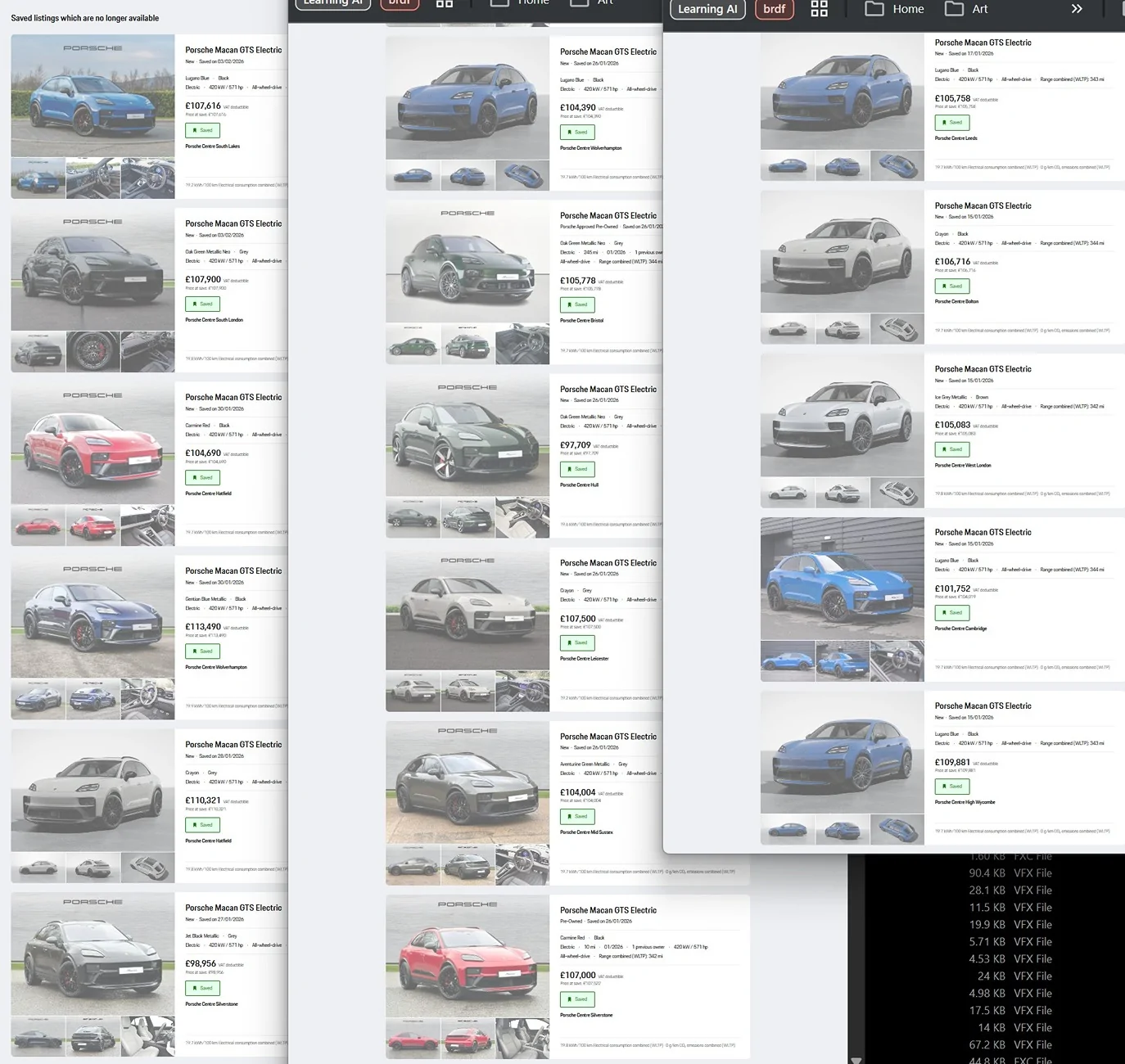
Task: Toggle Saved on the £98,956 Jet Black Macan
Action: tap(202, 989)
